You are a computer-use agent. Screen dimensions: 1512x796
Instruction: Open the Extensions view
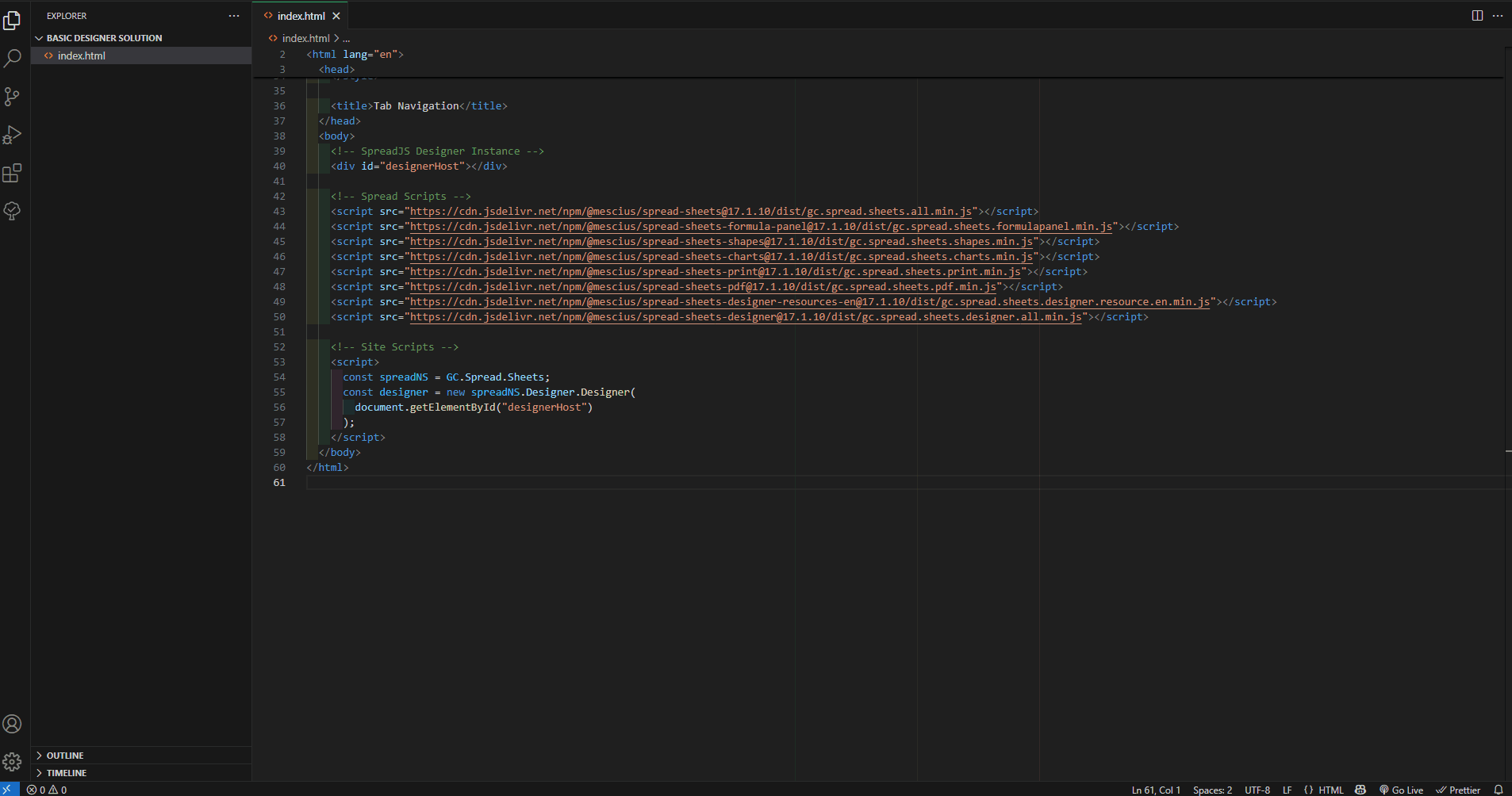[12, 173]
